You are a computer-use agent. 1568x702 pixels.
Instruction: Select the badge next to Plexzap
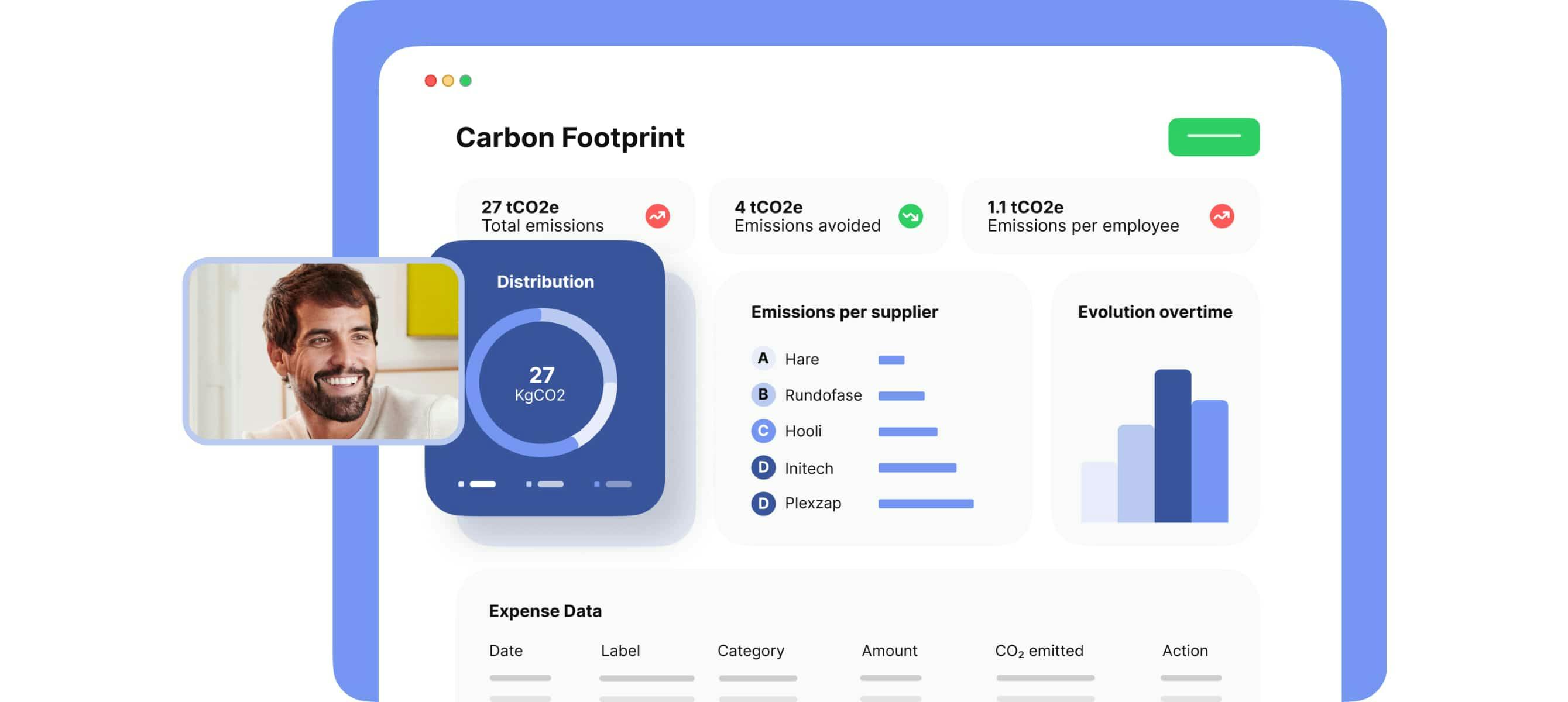click(763, 503)
